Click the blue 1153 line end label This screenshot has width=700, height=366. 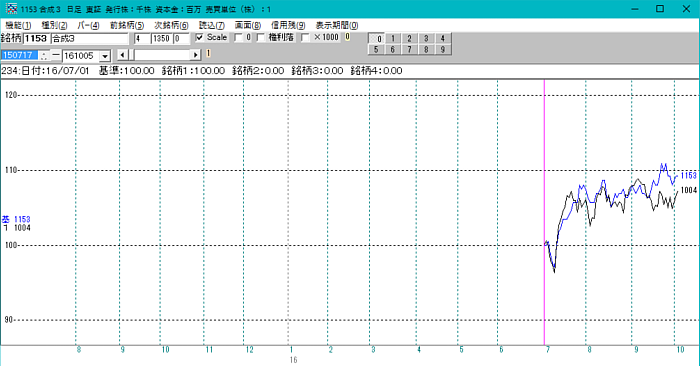tap(688, 175)
